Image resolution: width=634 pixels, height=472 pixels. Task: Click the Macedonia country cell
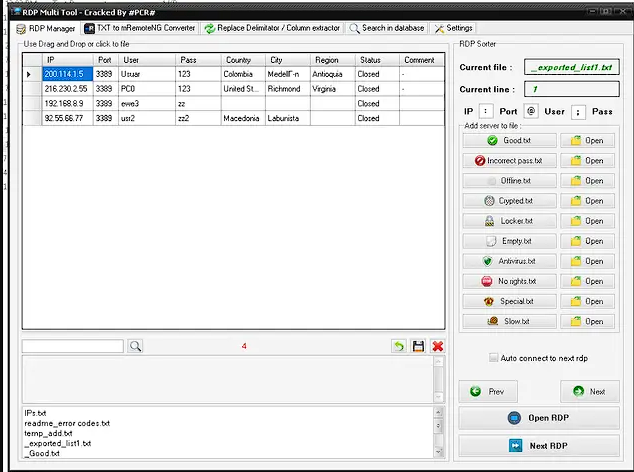coord(243,118)
